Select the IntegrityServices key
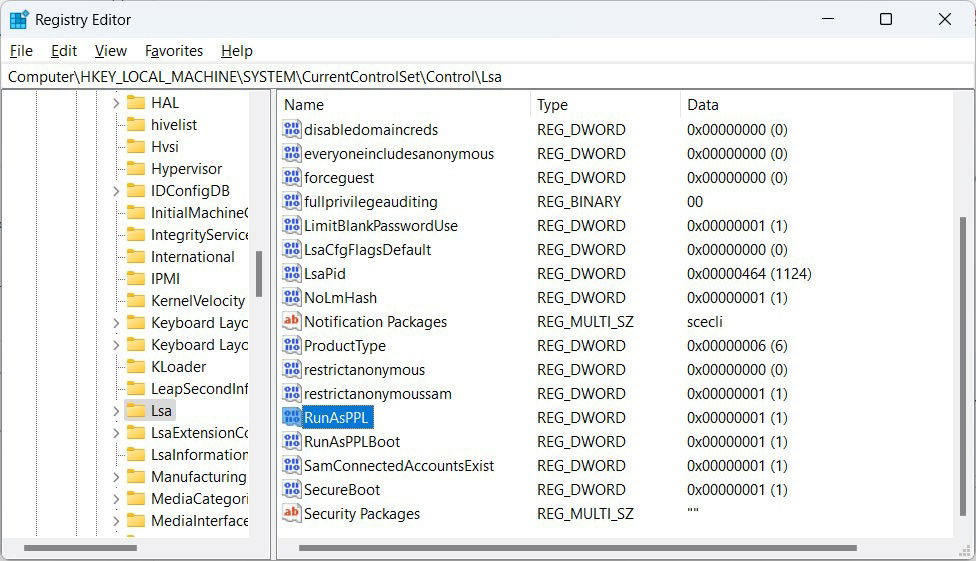 [x=199, y=235]
